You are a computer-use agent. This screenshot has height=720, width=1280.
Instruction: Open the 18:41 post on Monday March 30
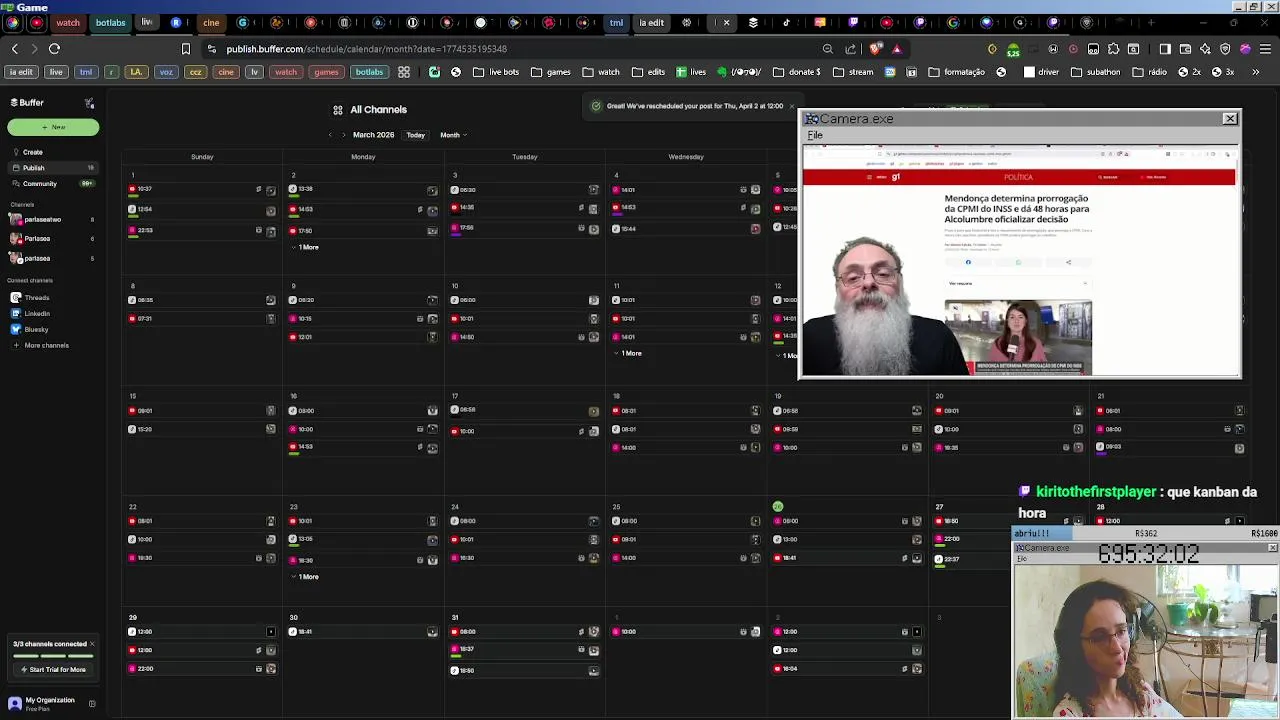pos(364,632)
